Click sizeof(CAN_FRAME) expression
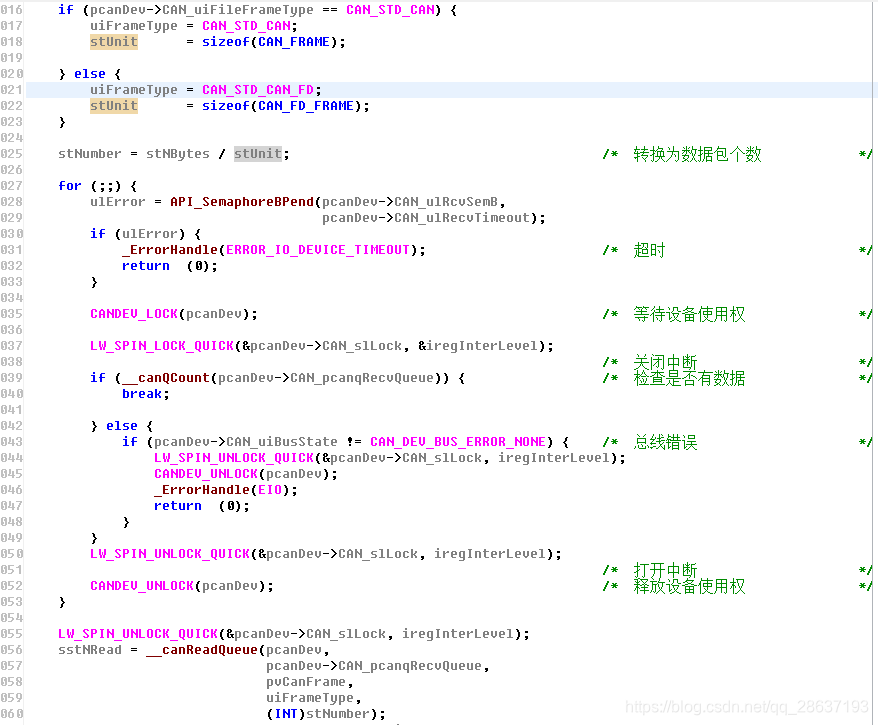 (x=269, y=42)
